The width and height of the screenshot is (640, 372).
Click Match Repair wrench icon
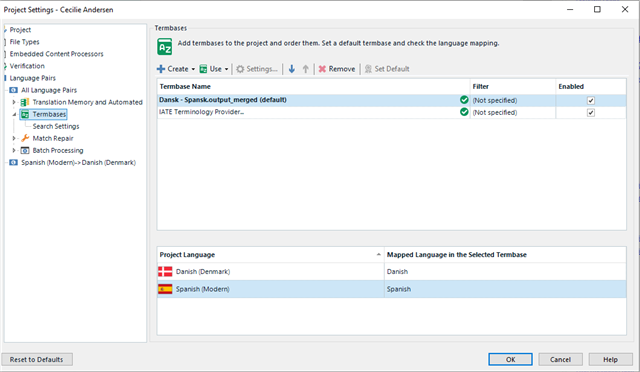(x=25, y=138)
